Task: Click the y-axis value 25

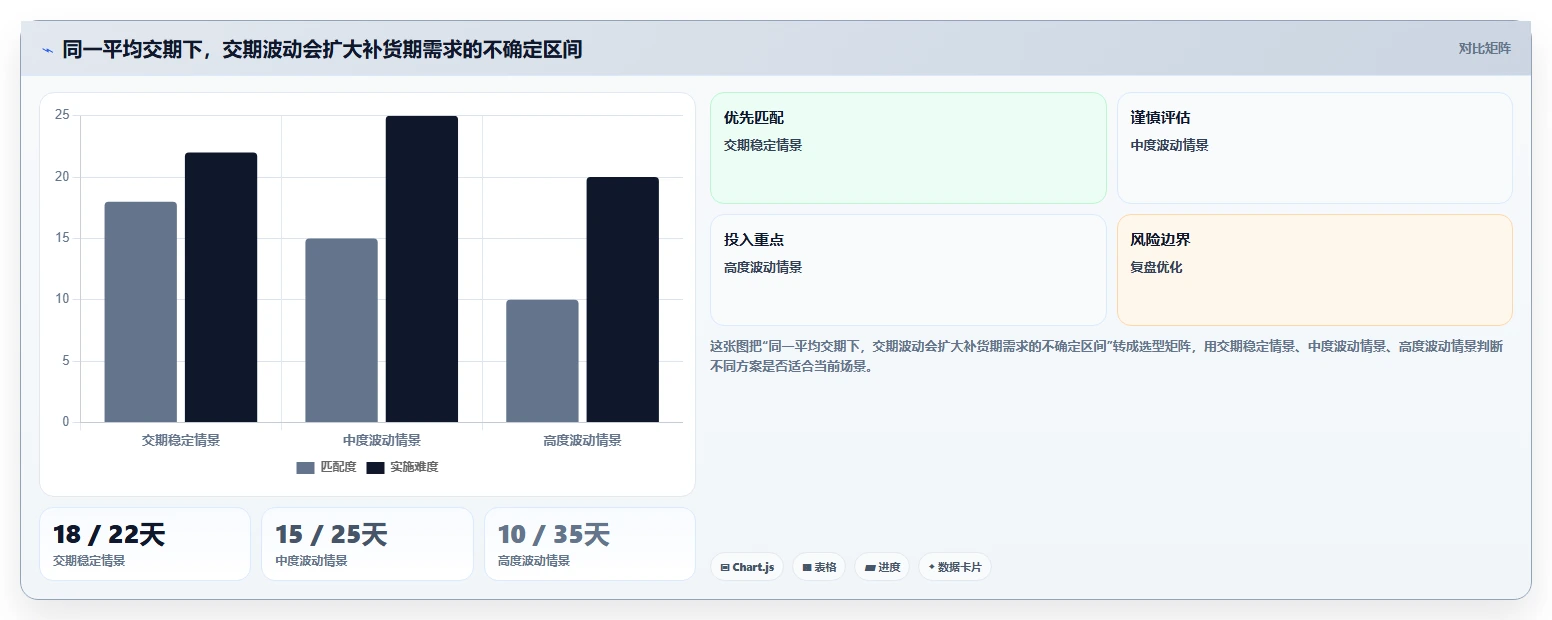Action: (x=62, y=115)
